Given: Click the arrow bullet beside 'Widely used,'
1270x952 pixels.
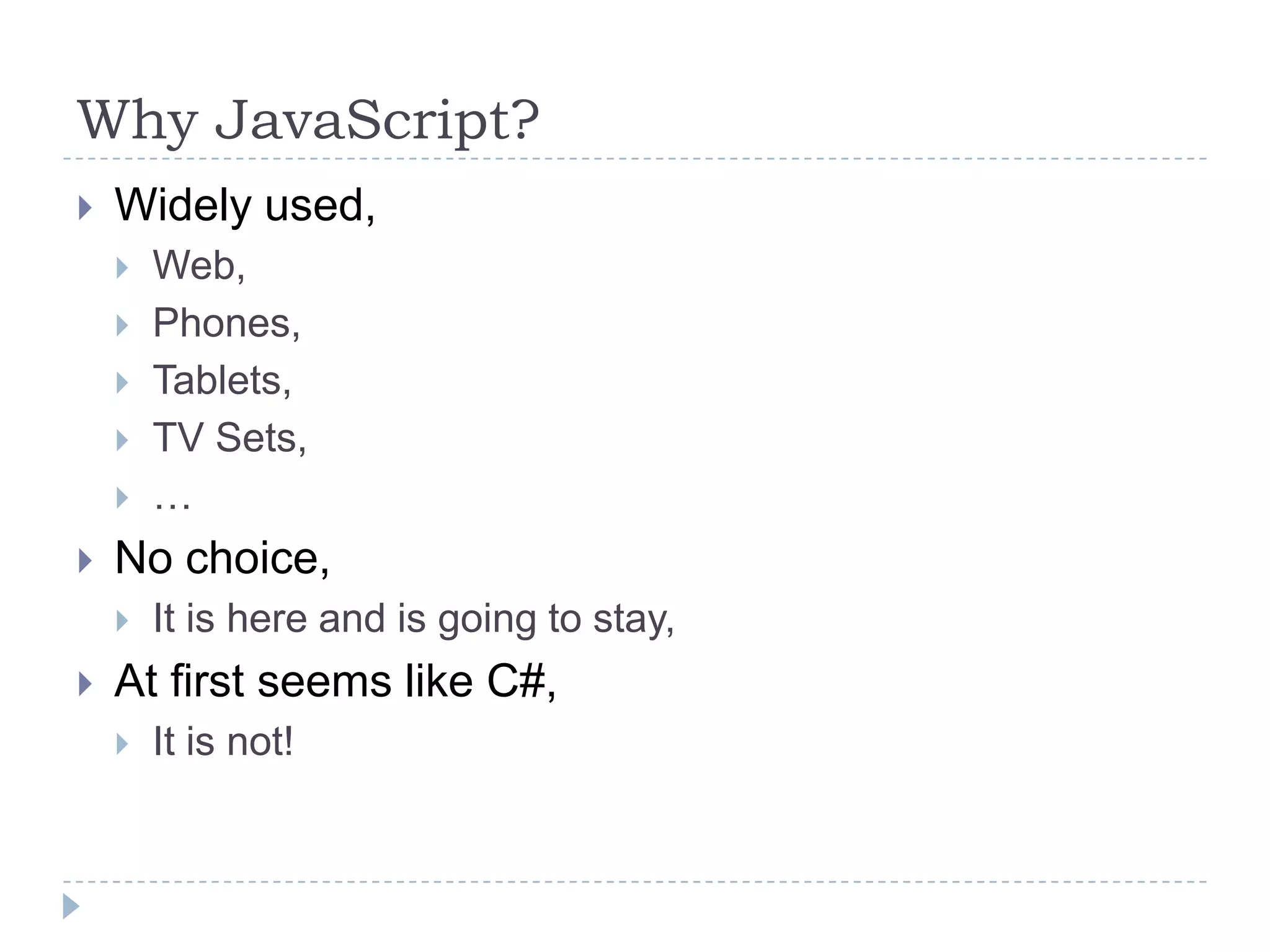Looking at the screenshot, I should (86, 208).
